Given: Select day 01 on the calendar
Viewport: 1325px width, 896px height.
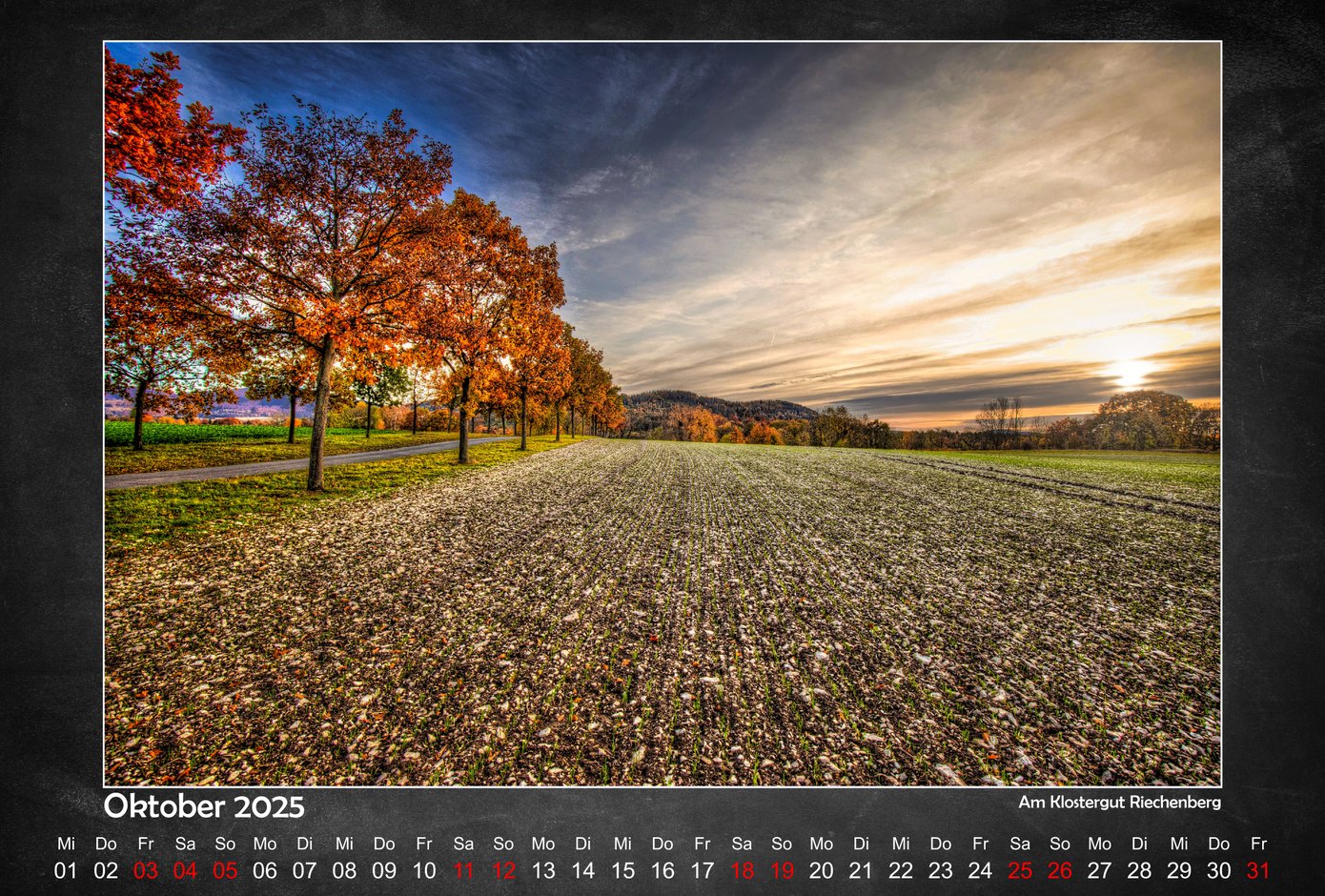Looking at the screenshot, I should tap(66, 870).
